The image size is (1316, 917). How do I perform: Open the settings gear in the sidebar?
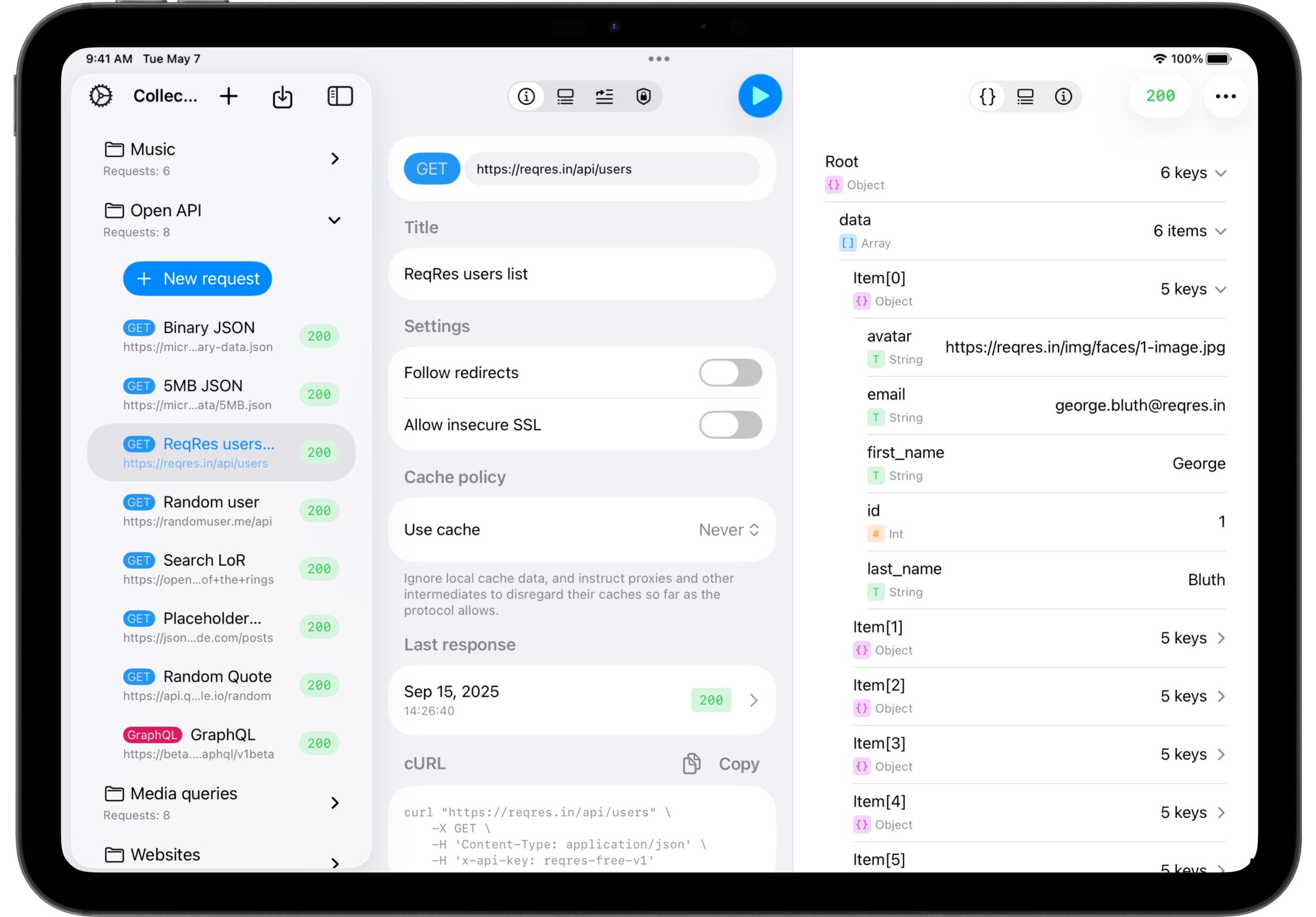click(101, 96)
